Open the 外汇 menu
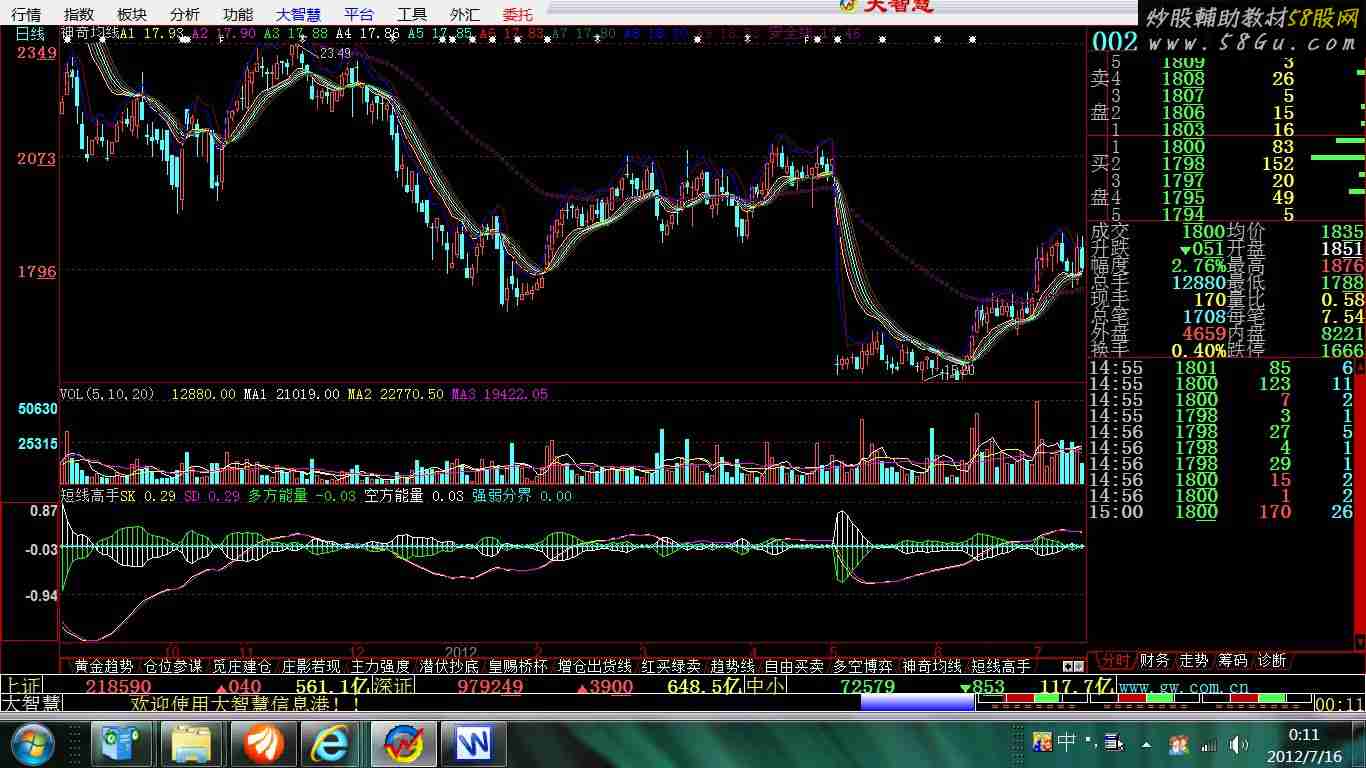This screenshot has width=1366, height=768. pos(465,14)
